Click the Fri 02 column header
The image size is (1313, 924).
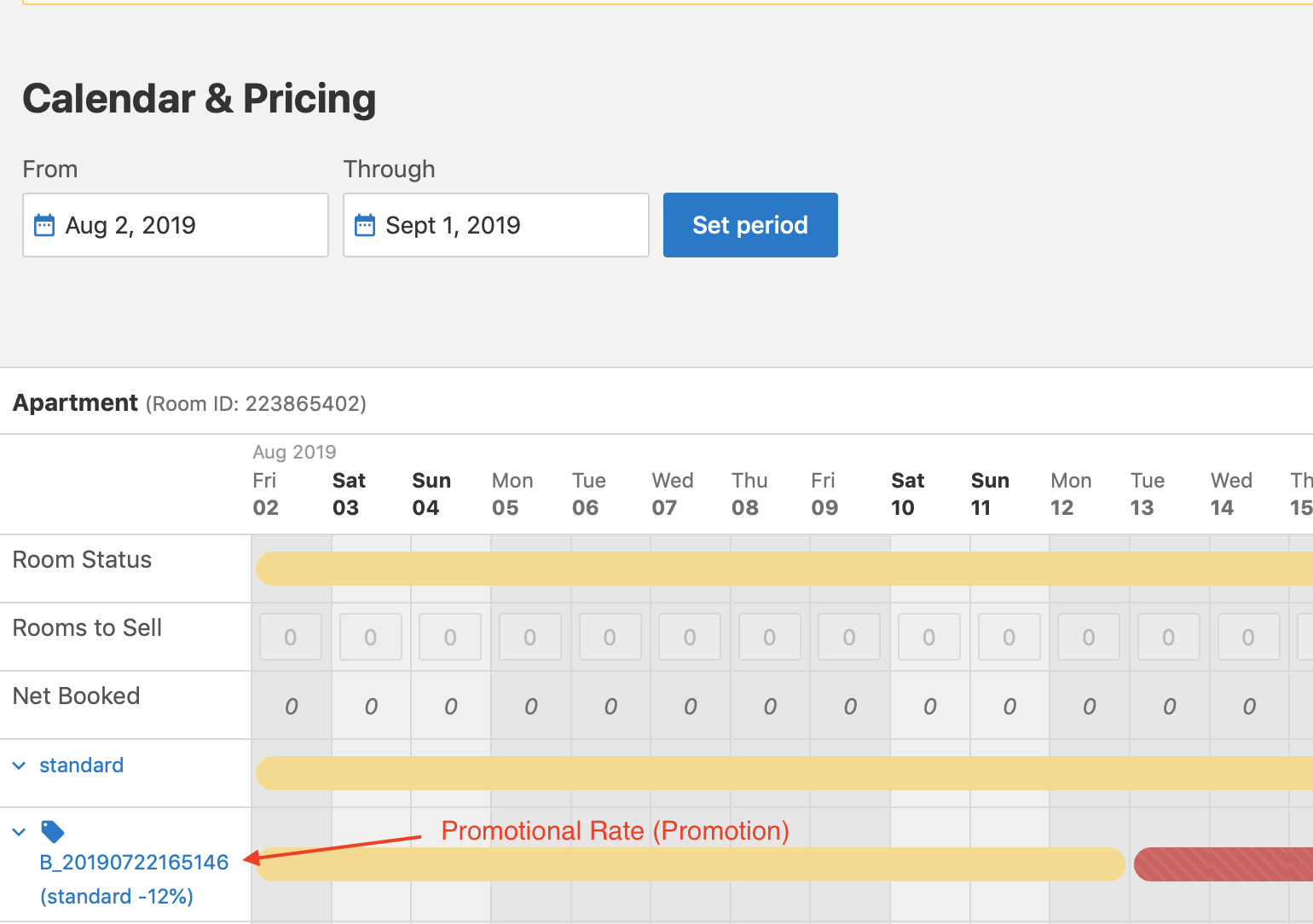(x=266, y=494)
